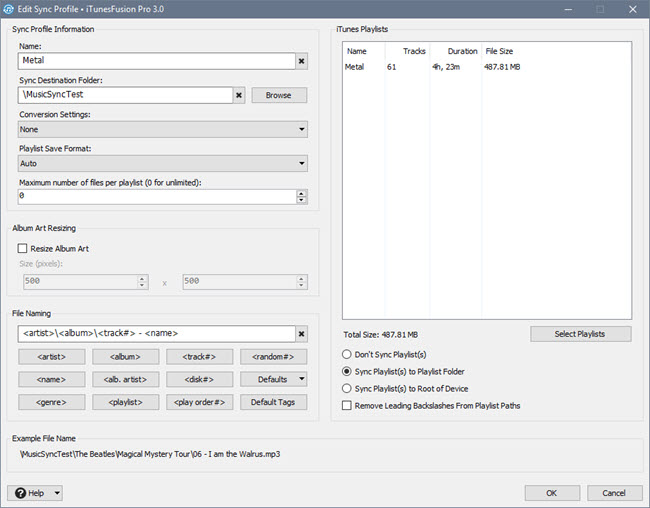Click the Cancel button
Viewport: 650px width, 508px height.
point(614,493)
